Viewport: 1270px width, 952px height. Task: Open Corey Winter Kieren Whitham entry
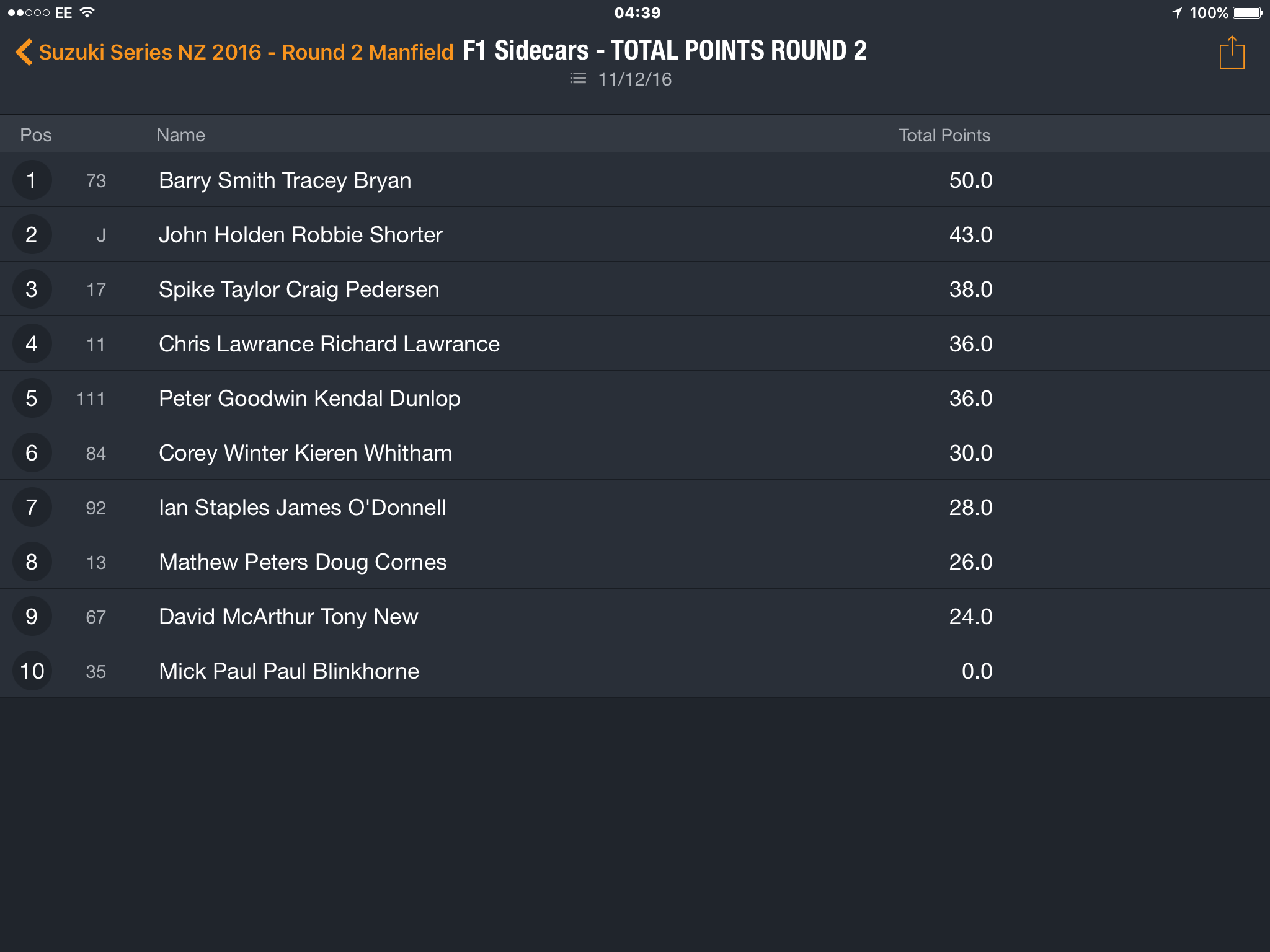pyautogui.click(x=635, y=452)
